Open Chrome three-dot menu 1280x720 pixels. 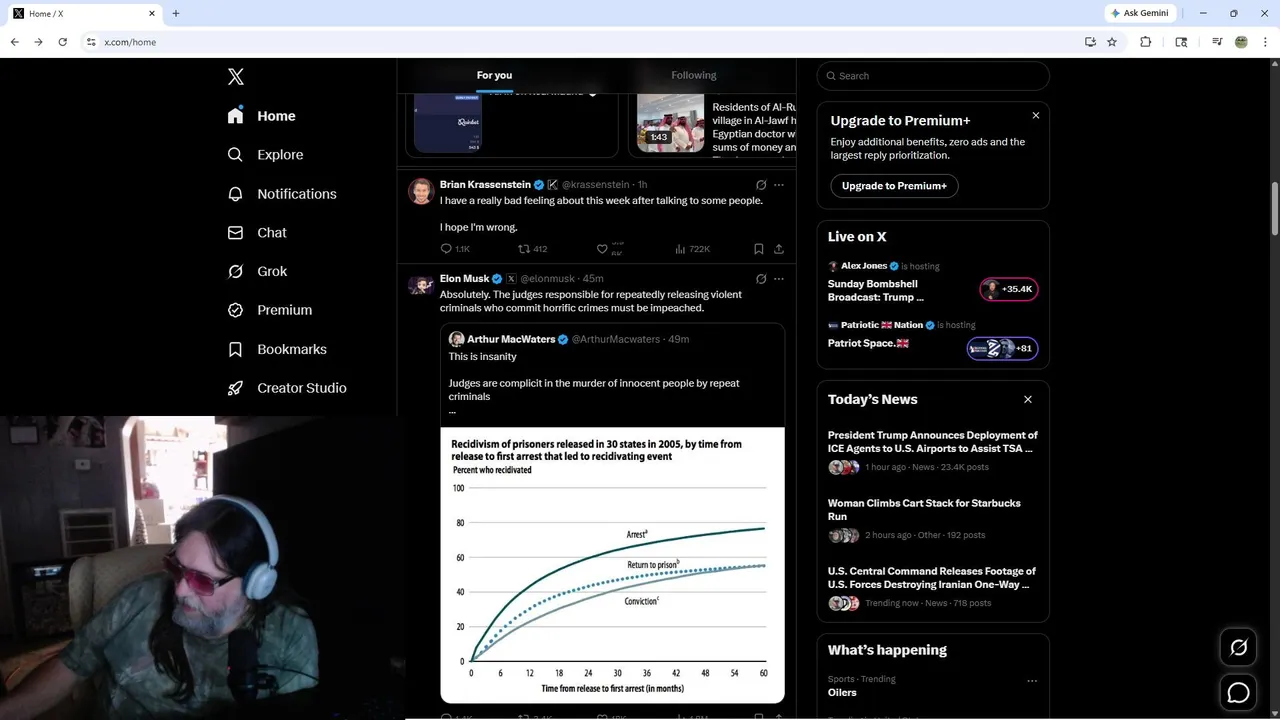1266,42
